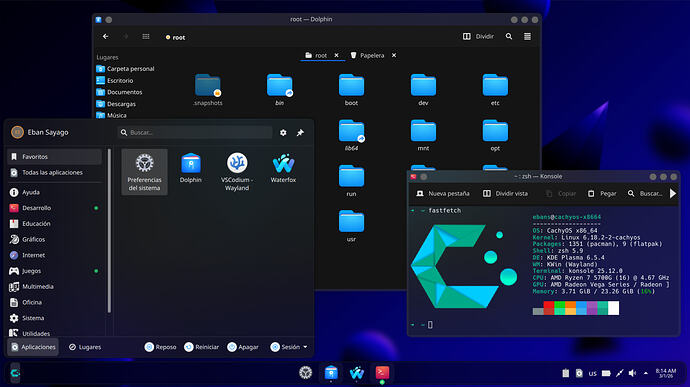Select Favoritos category
The width and height of the screenshot is (690, 387).
(x=54, y=157)
